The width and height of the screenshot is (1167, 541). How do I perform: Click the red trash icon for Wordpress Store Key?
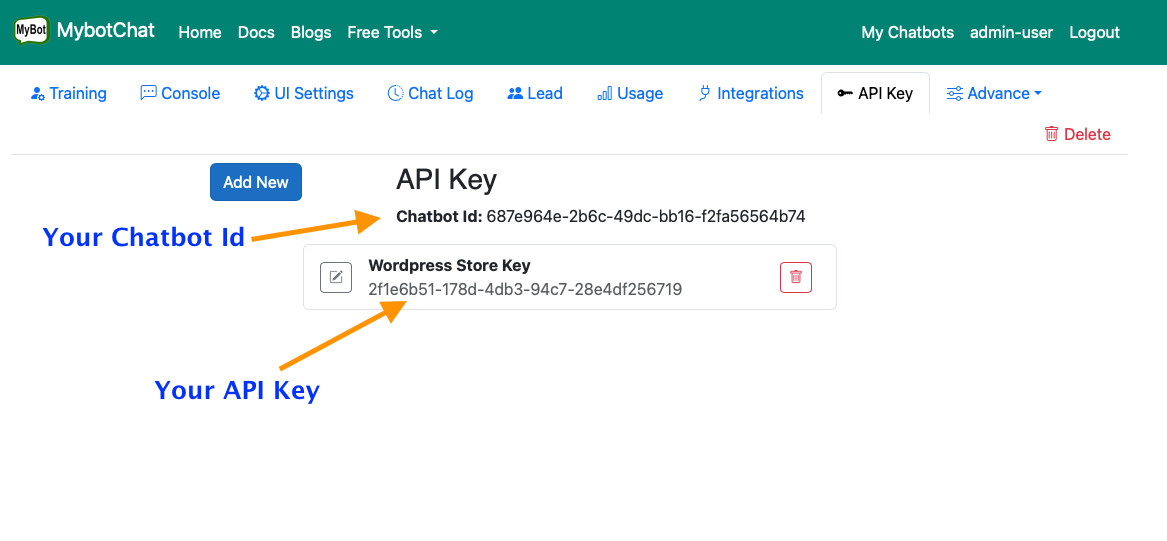[796, 277]
